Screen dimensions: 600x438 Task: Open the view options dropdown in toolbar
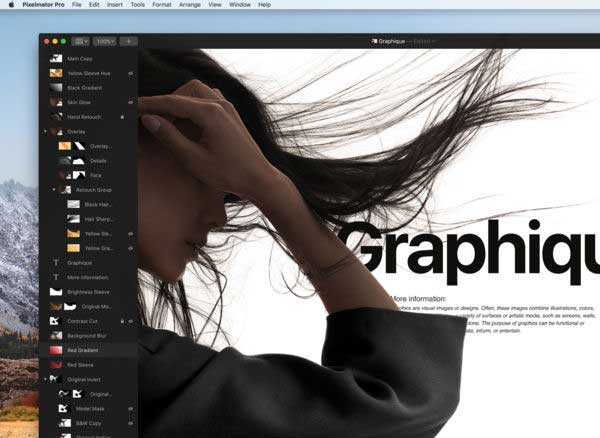pyautogui.click(x=80, y=41)
